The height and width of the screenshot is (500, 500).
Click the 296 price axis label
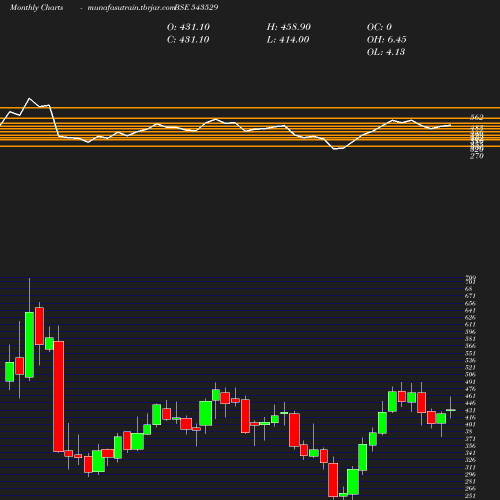tap(470, 475)
